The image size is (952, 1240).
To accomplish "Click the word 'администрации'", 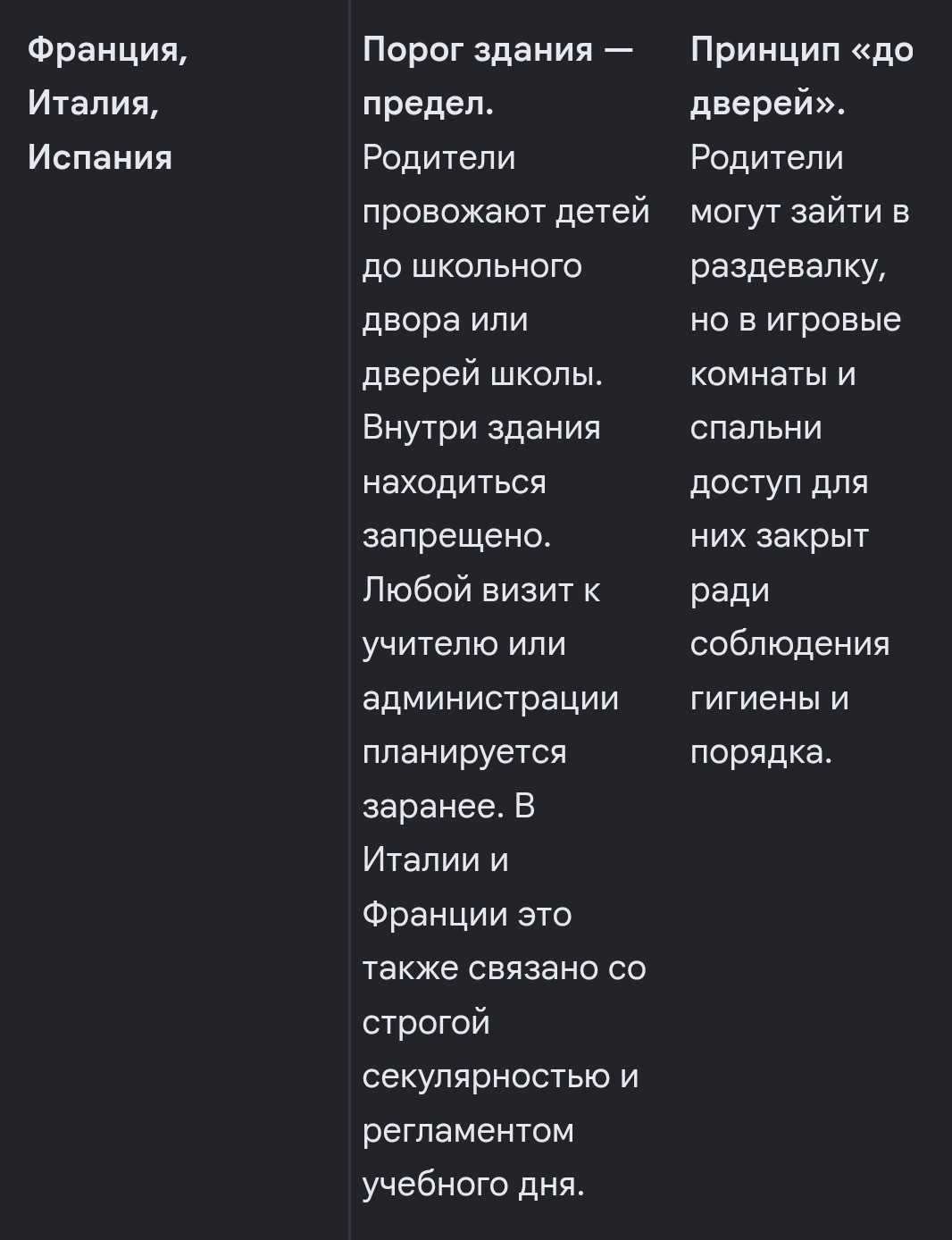I will click(490, 698).
